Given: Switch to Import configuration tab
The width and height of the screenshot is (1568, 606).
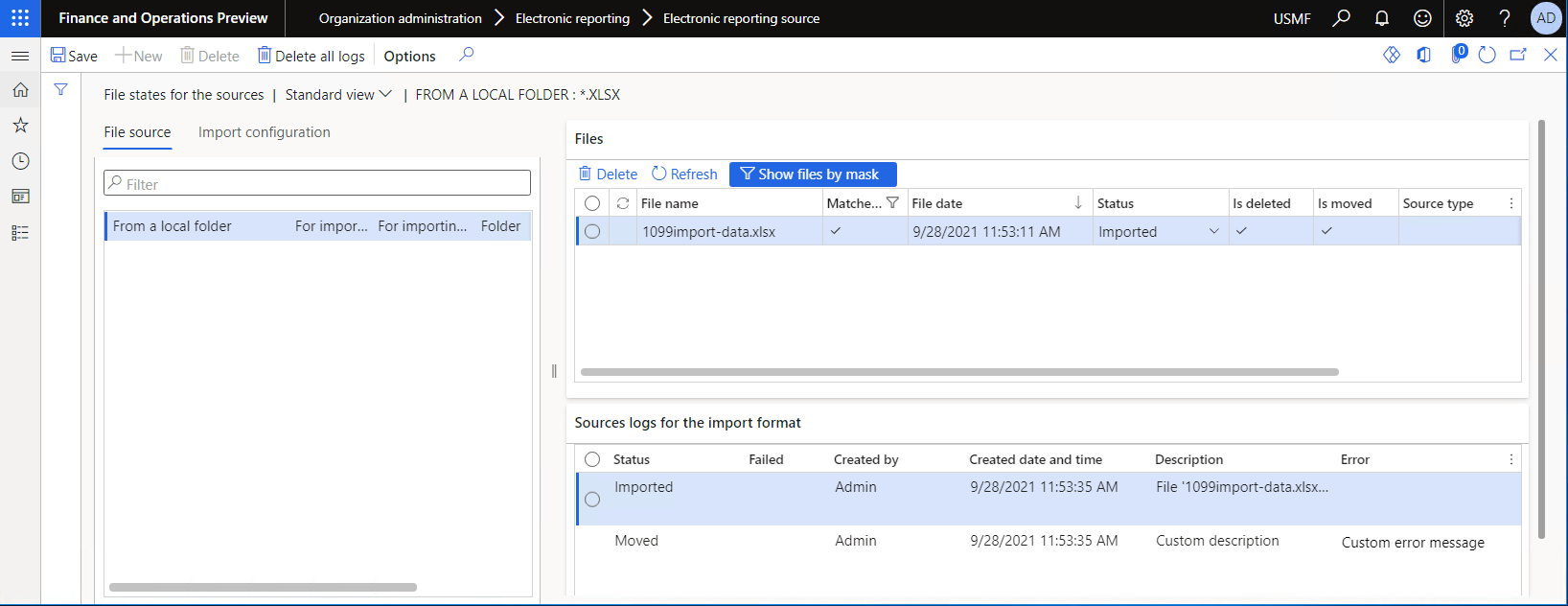Looking at the screenshot, I should (265, 132).
